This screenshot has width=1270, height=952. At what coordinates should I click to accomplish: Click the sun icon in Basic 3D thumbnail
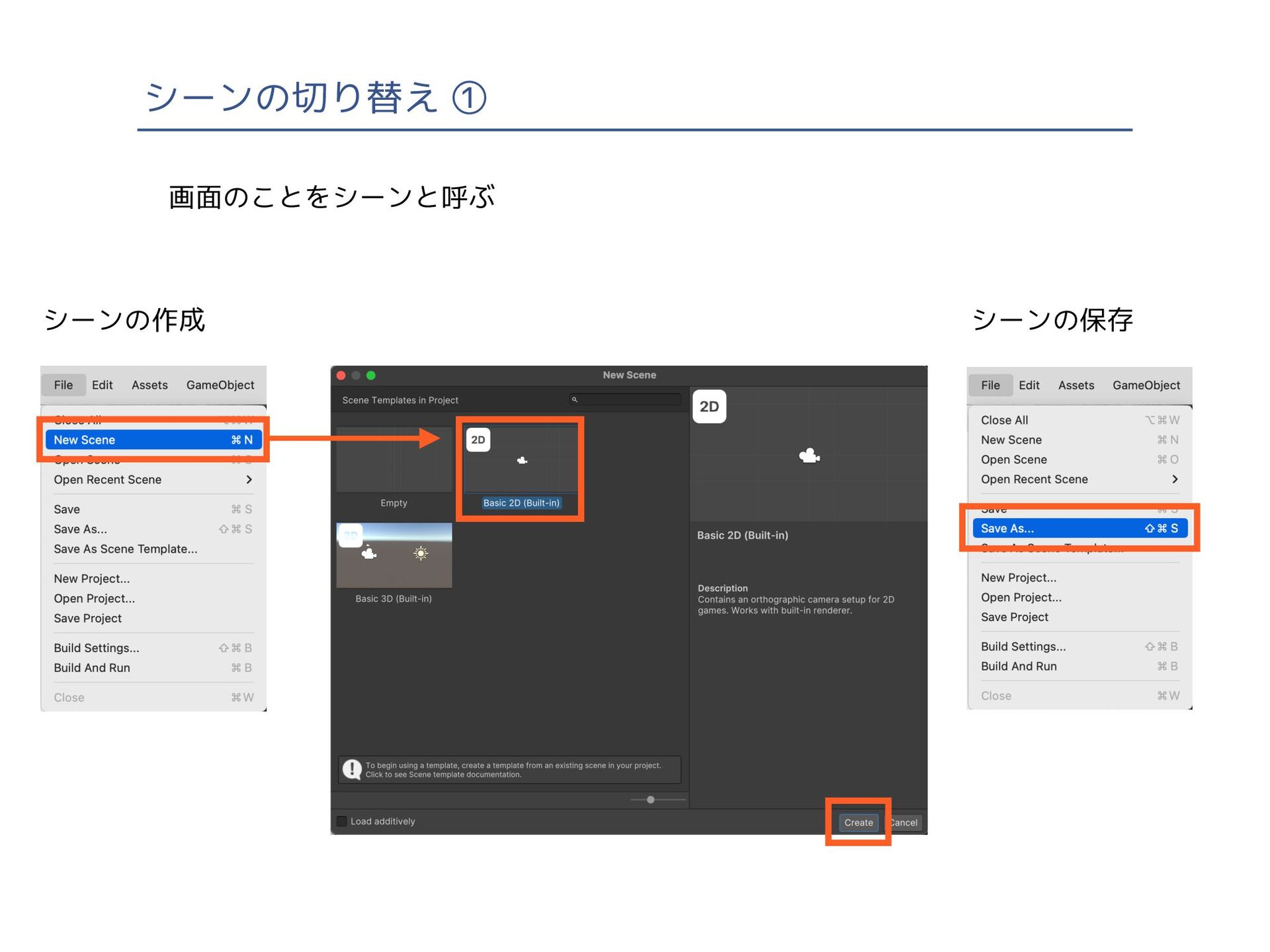pyautogui.click(x=421, y=553)
